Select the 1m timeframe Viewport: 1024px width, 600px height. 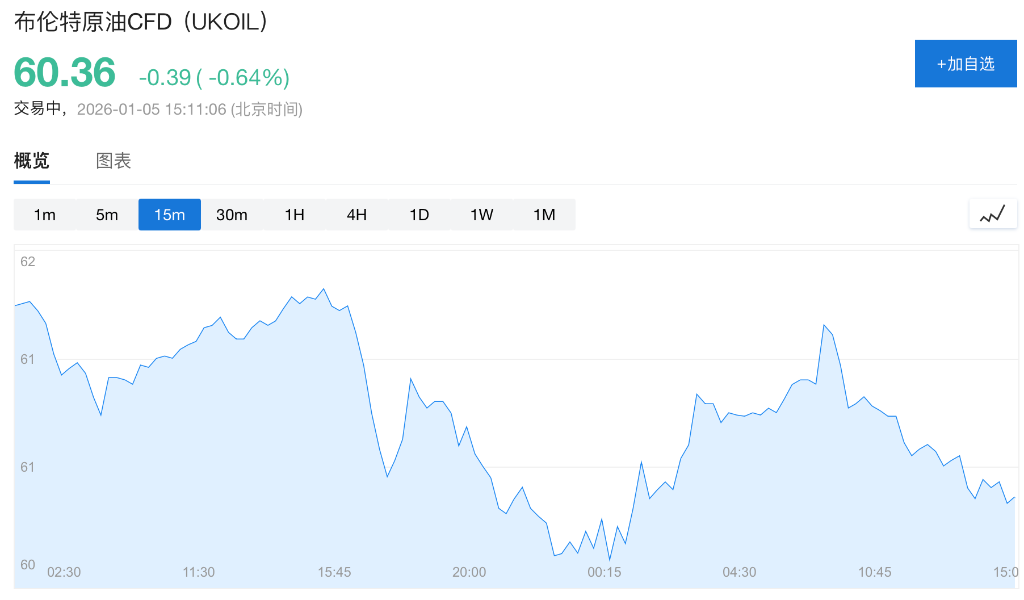44,215
